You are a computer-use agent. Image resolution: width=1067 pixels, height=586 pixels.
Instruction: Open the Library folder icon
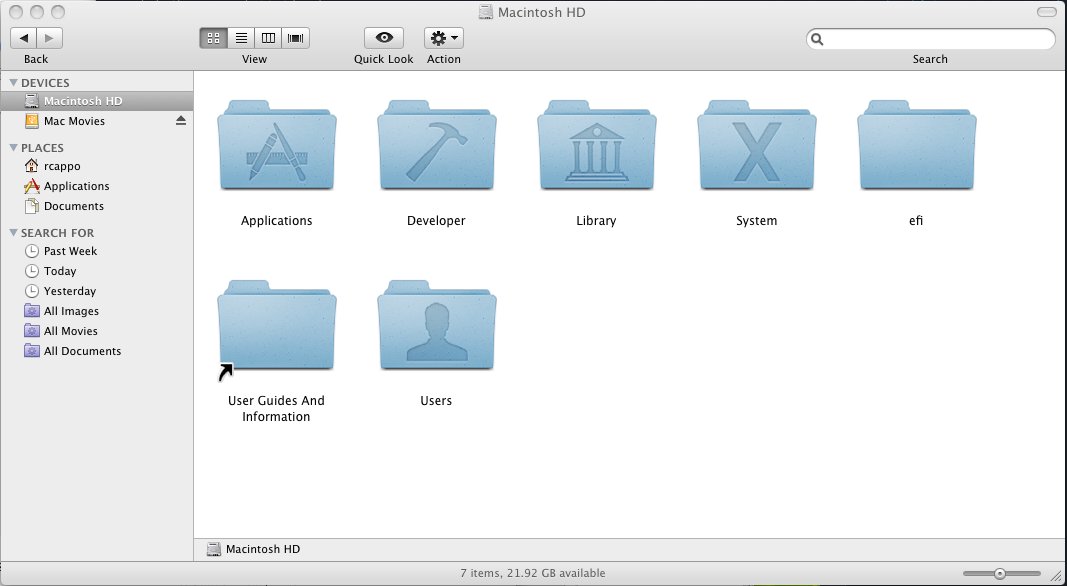596,145
